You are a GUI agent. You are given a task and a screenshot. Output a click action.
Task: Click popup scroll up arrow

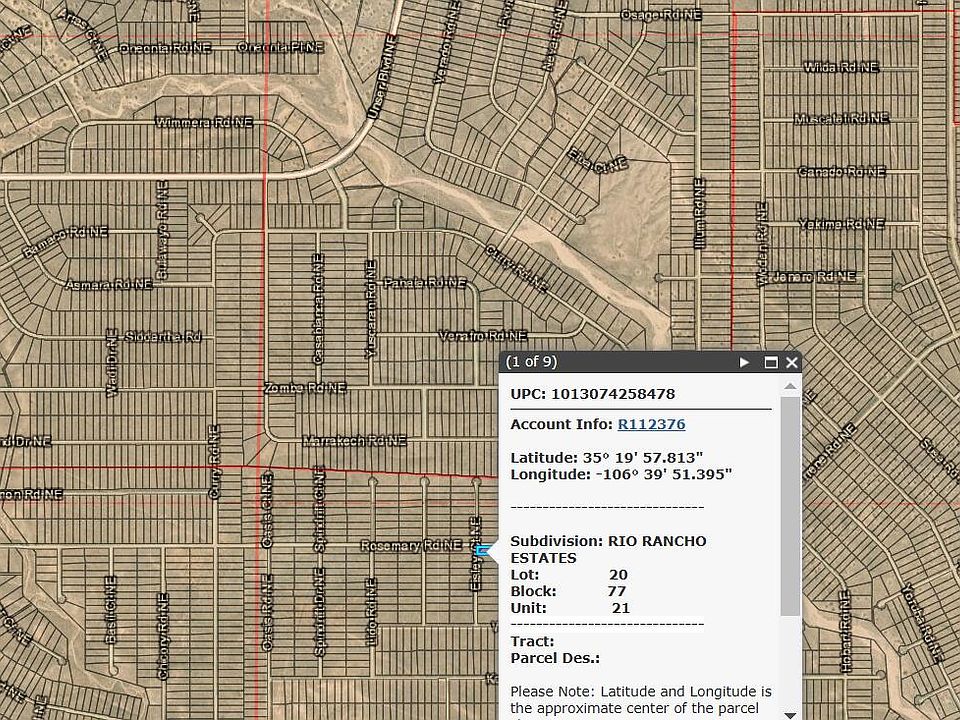tap(790, 386)
